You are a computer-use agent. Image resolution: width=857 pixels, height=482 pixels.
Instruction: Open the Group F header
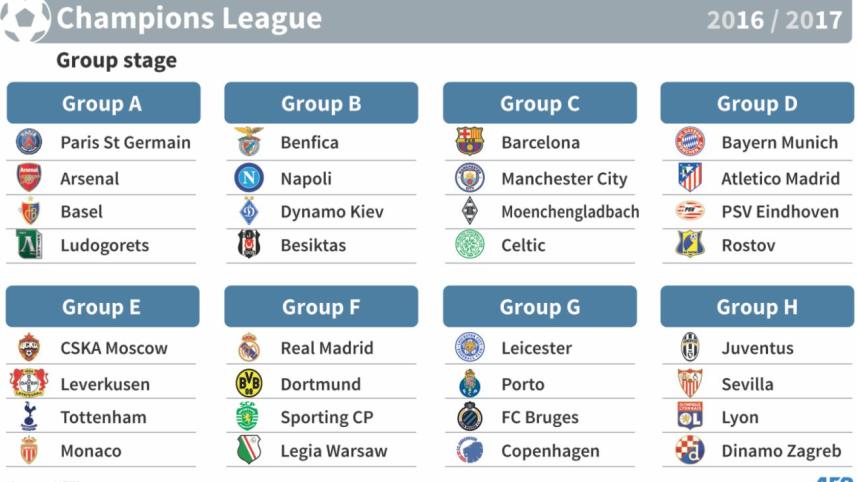(321, 307)
